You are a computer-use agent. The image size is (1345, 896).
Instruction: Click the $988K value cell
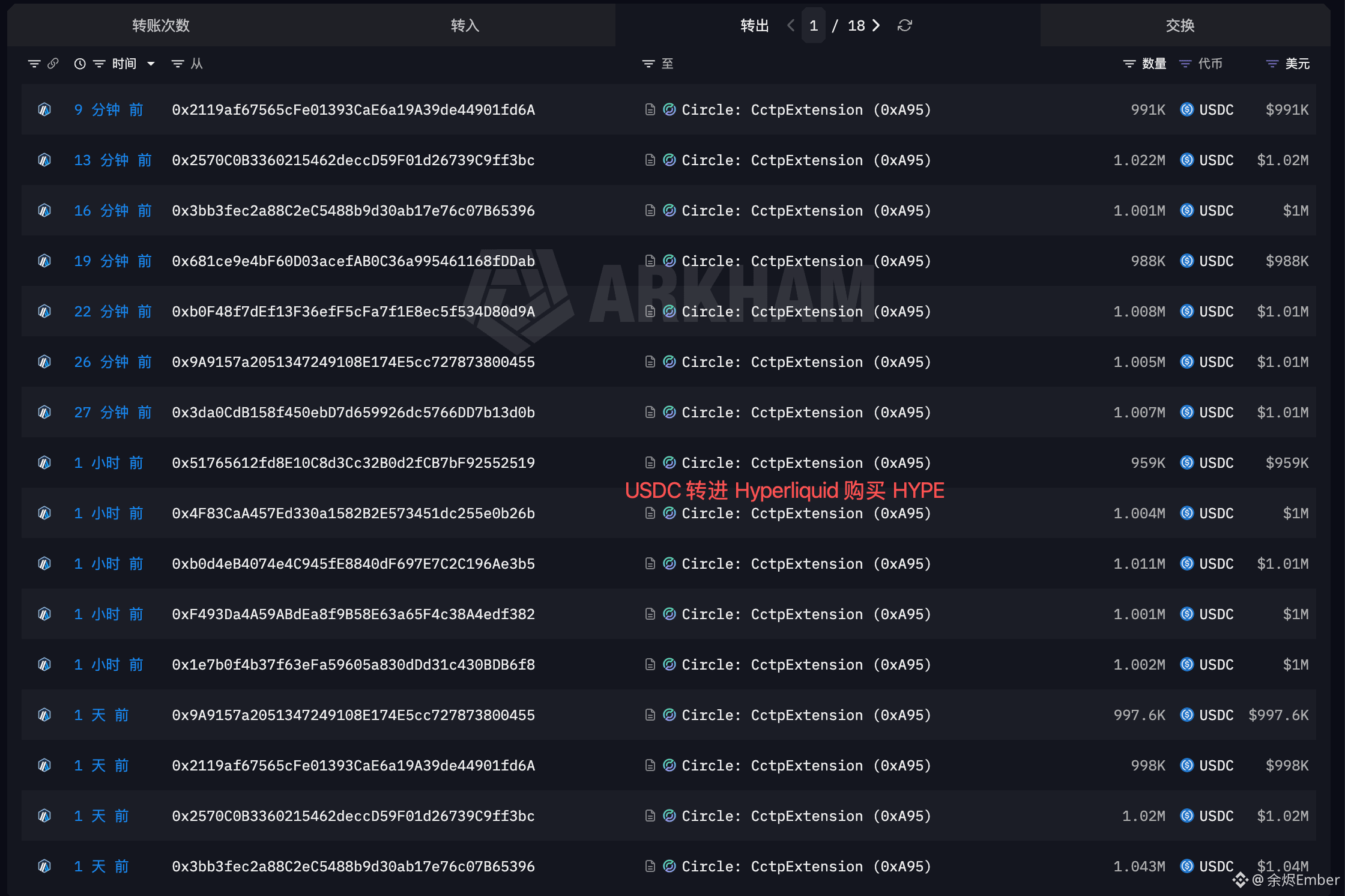click(x=1287, y=261)
